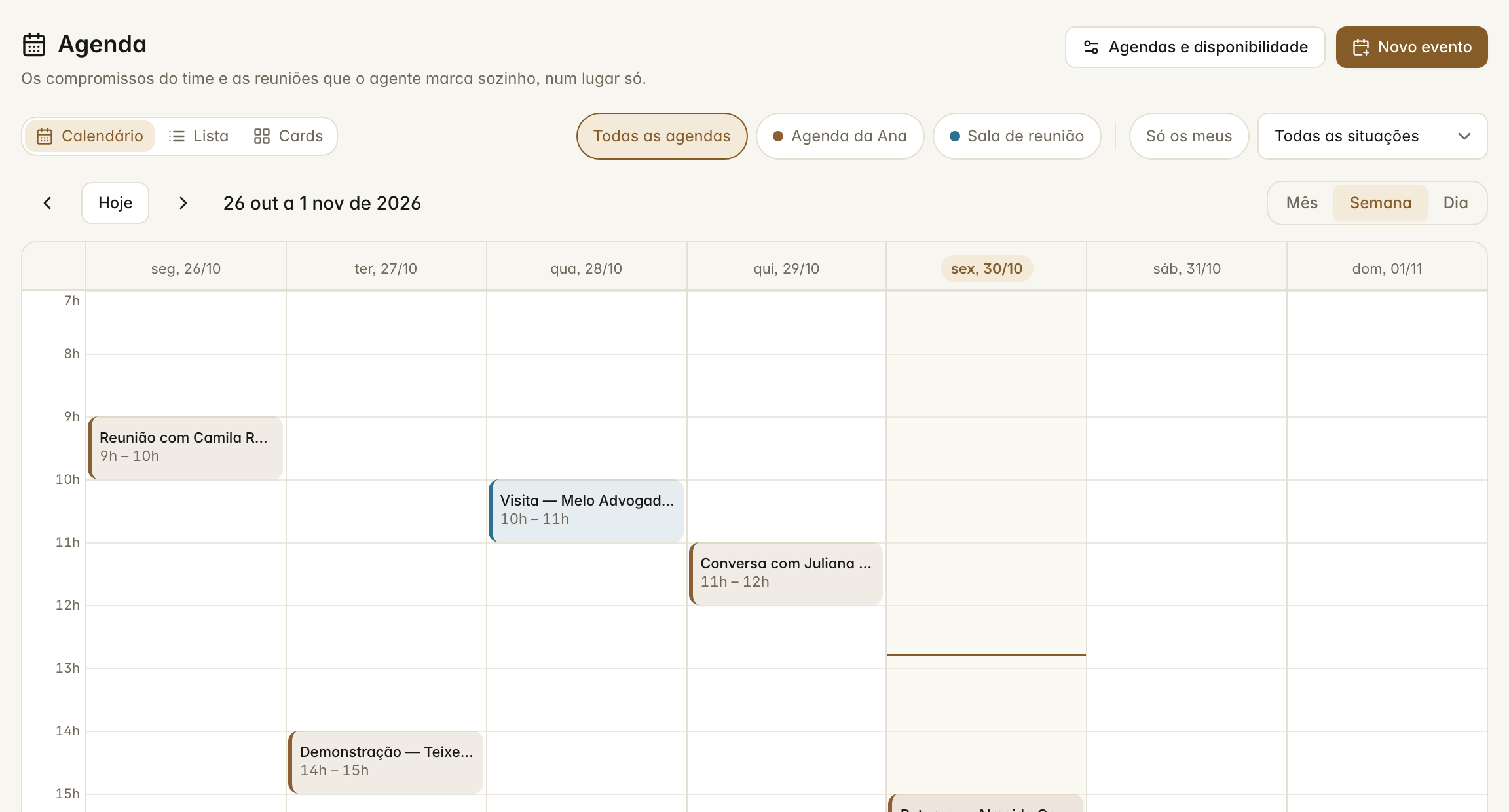Click the calendar icon in Calendário tab
Image resolution: width=1509 pixels, height=812 pixels.
coord(45,136)
